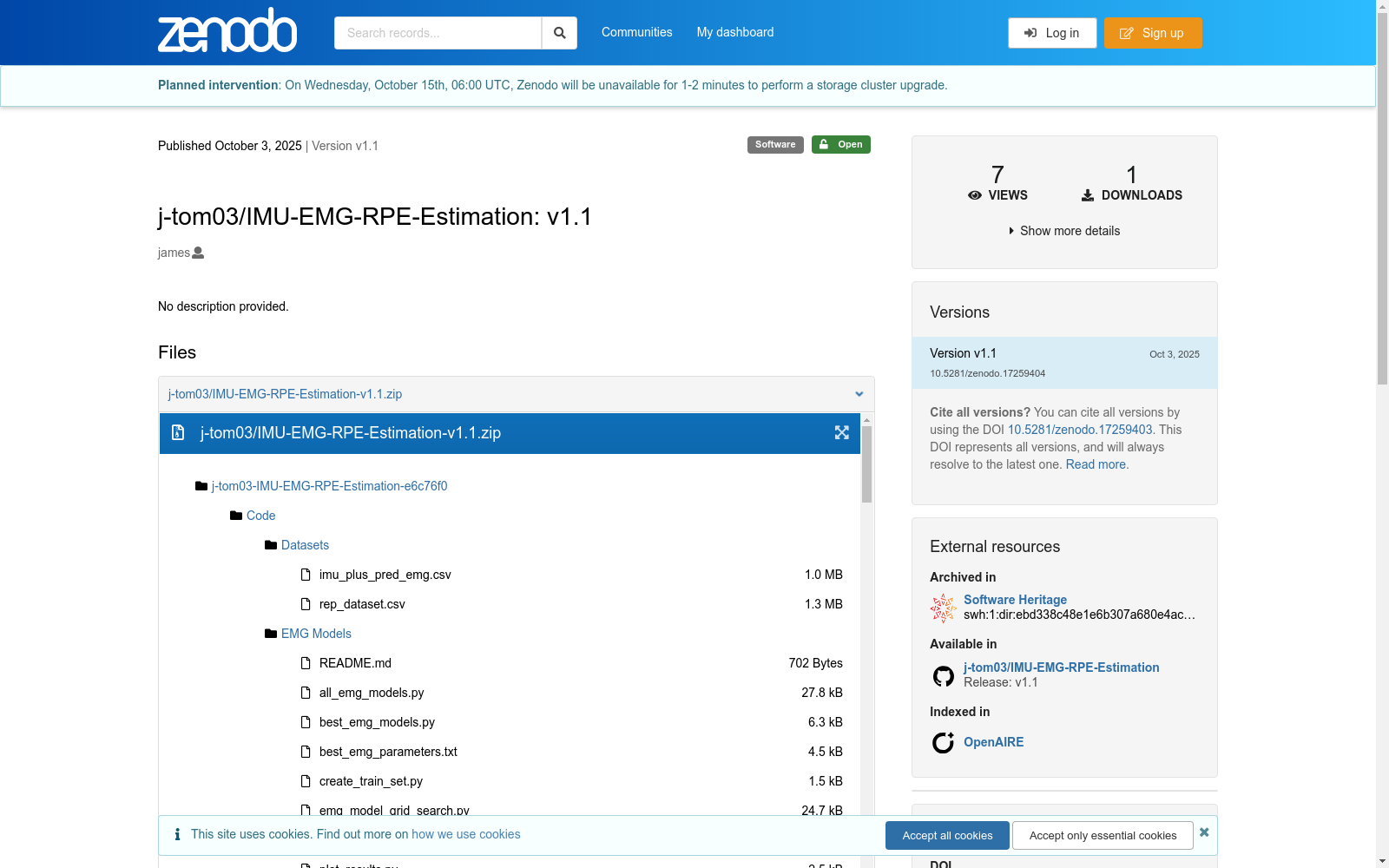Select the EMG Models folder
The image size is (1389, 868).
pos(316,634)
